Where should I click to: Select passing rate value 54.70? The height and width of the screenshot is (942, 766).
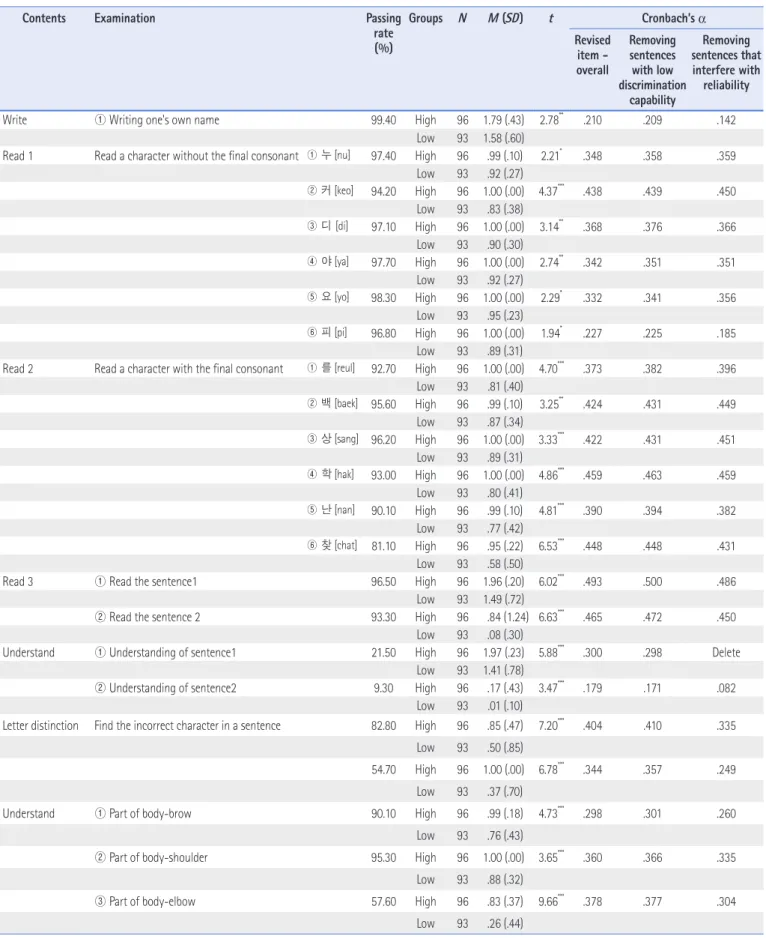383,770
